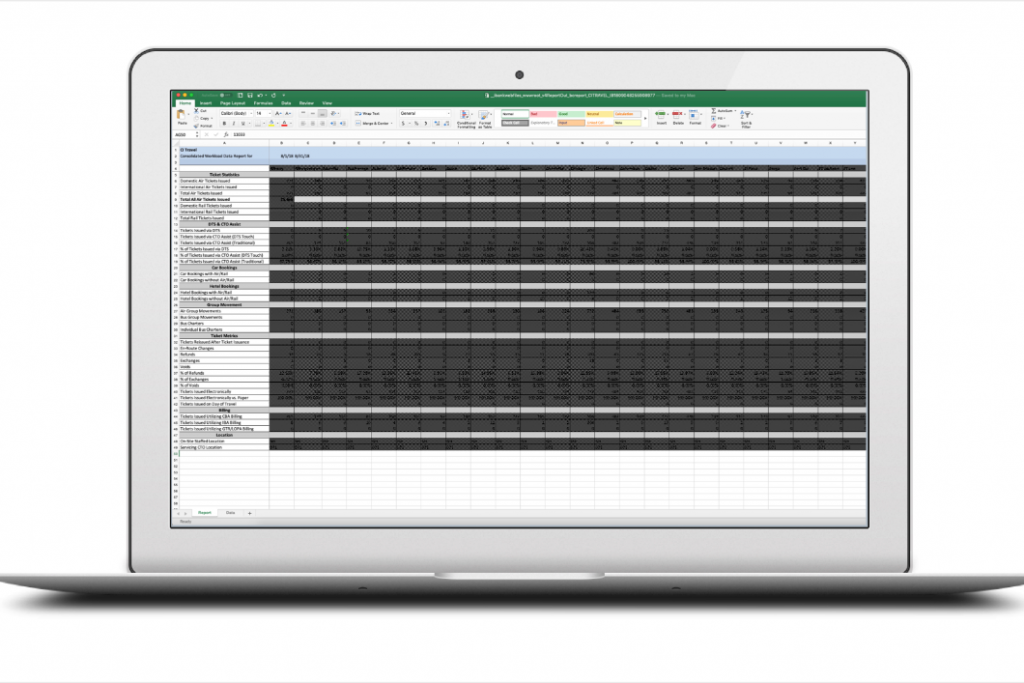Apply Bold formatting

(224, 123)
